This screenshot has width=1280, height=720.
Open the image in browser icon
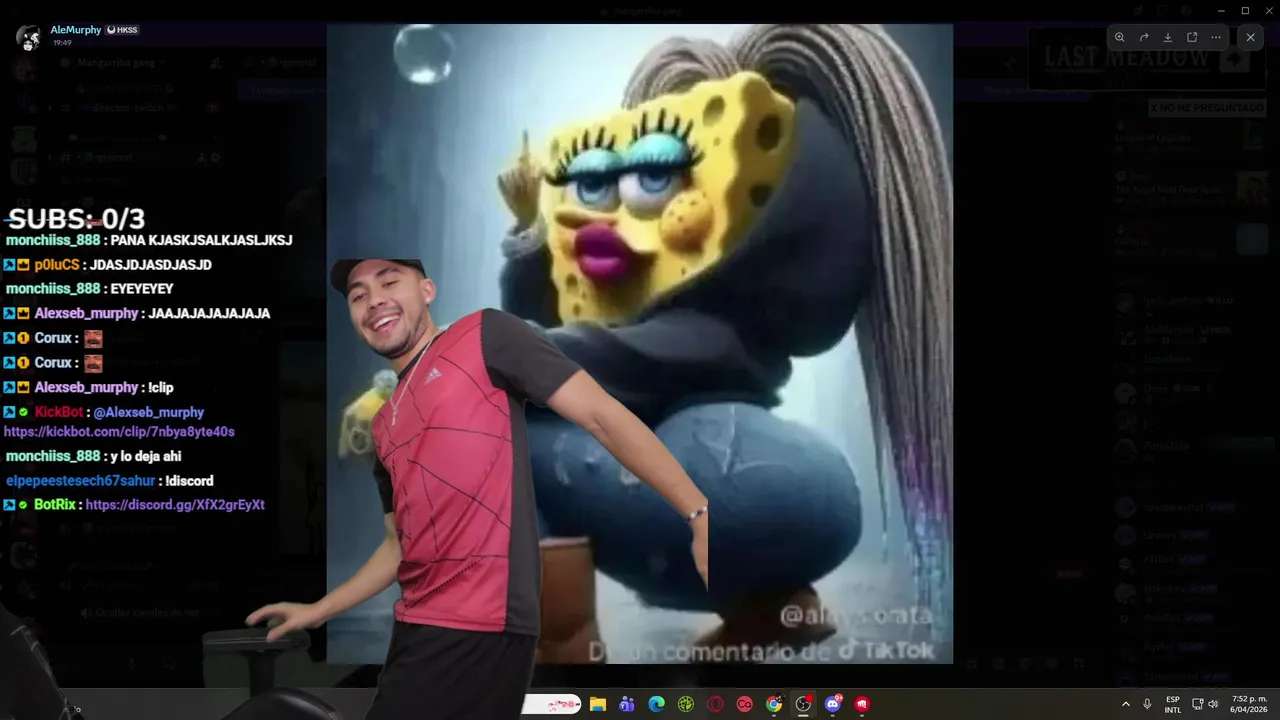coord(1192,37)
